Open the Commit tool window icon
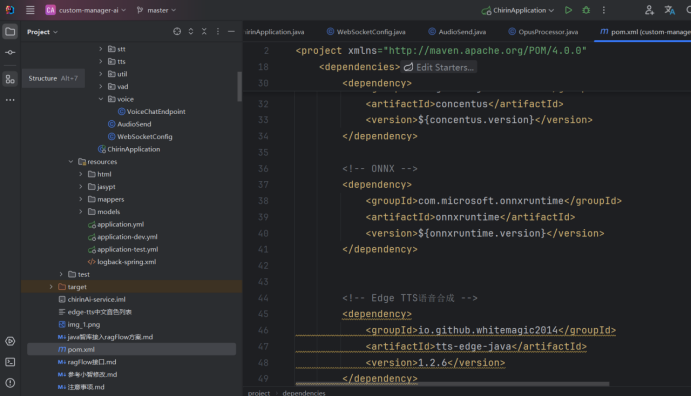This screenshot has height=396, width=692. click(x=10, y=53)
